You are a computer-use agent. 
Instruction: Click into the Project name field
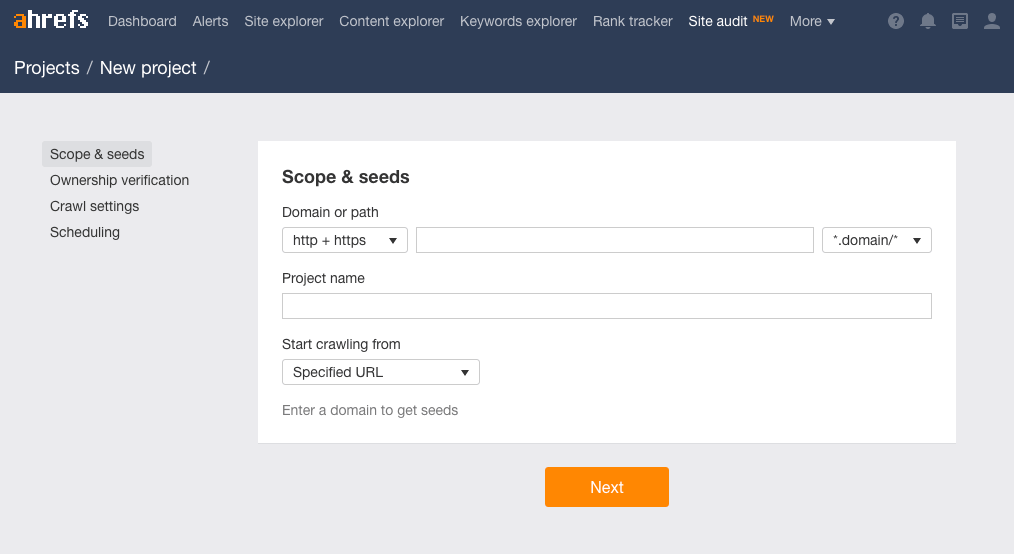(606, 306)
